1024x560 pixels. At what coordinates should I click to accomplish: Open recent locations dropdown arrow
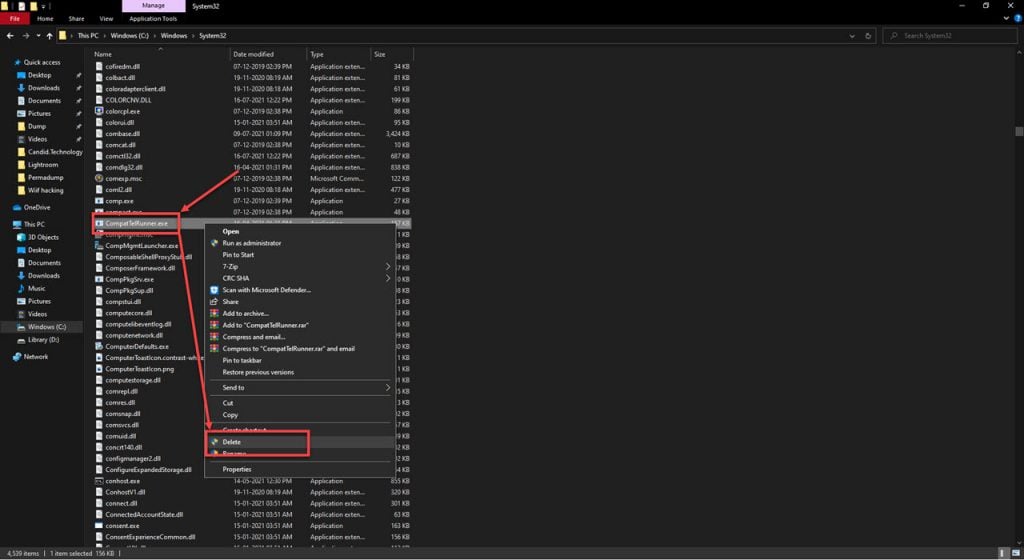(x=38, y=36)
